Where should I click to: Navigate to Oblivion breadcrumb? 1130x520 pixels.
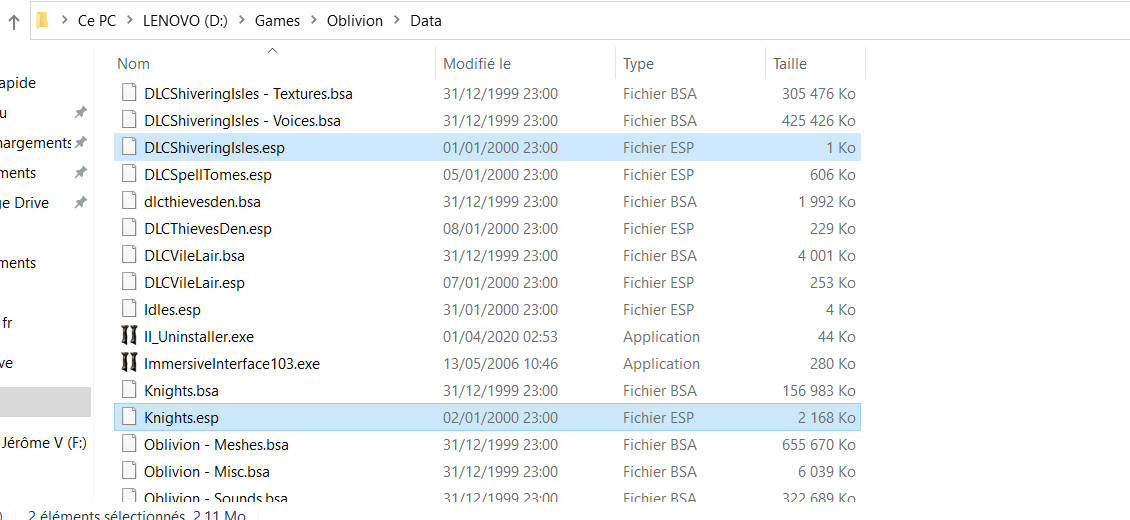[x=355, y=21]
